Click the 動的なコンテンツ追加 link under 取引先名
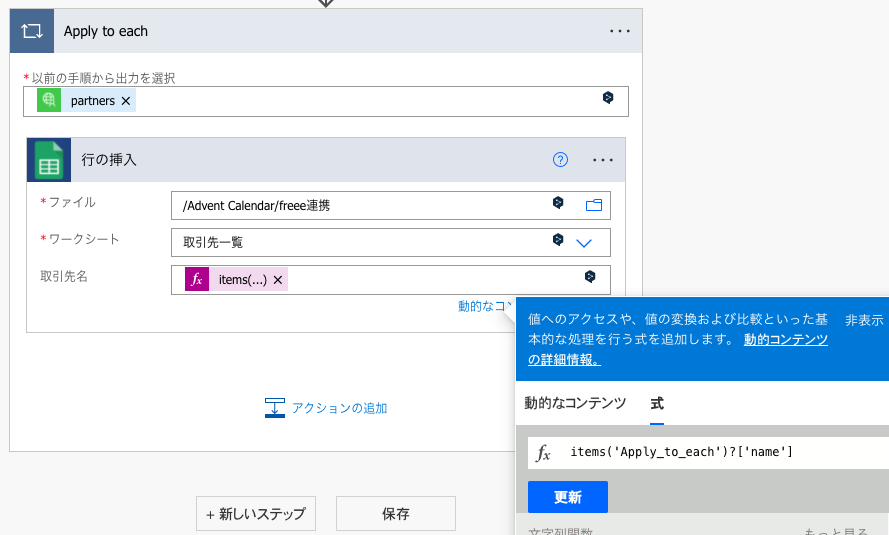 point(484,306)
